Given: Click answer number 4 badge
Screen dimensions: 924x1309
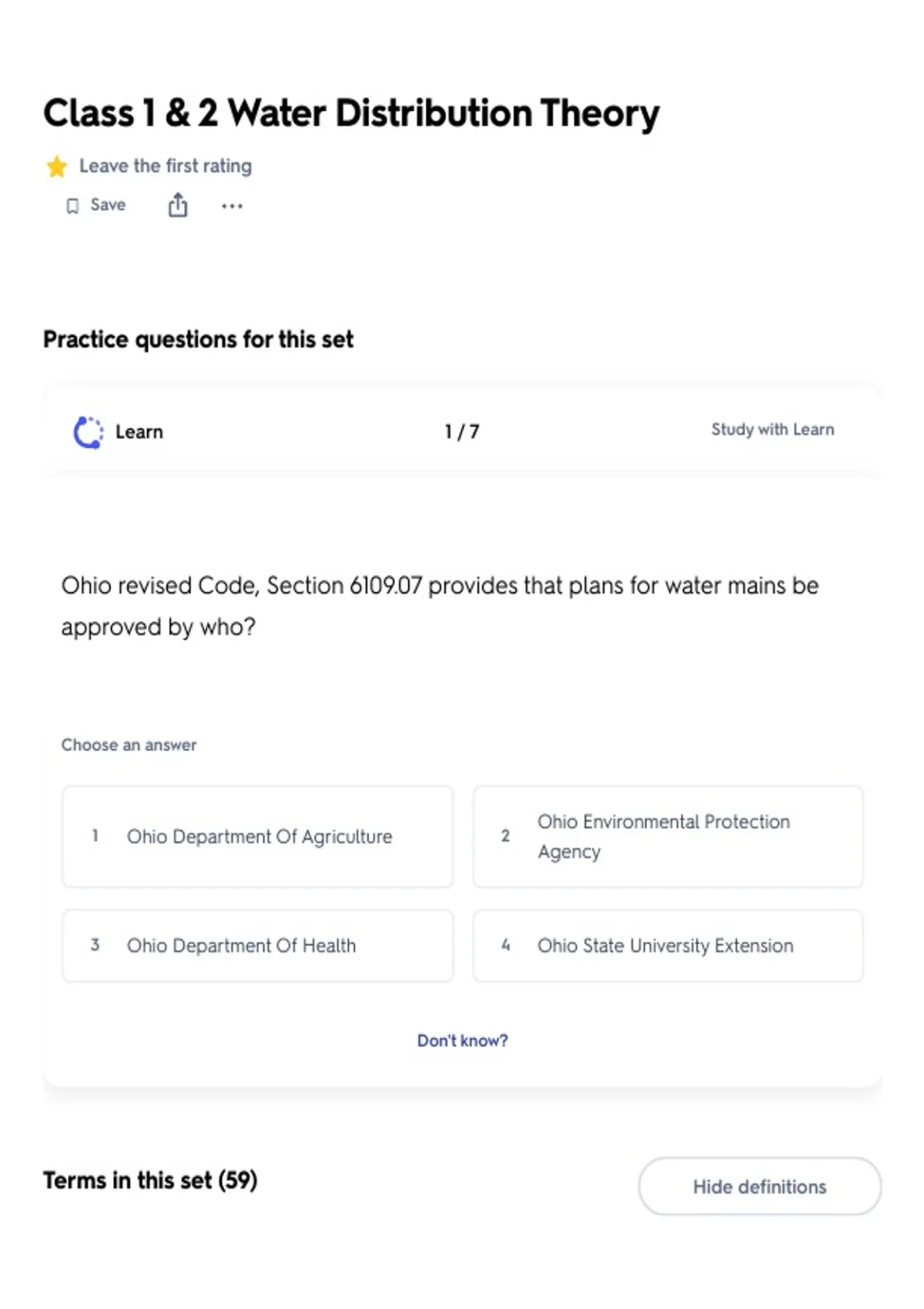Looking at the screenshot, I should (505, 945).
